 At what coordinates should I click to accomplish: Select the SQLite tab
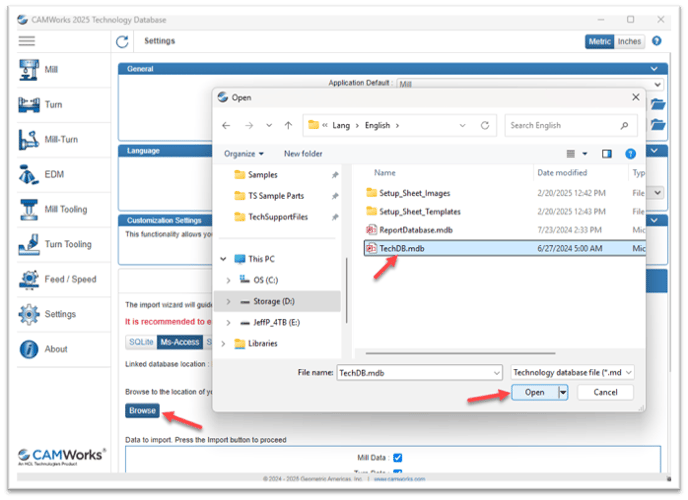(141, 342)
